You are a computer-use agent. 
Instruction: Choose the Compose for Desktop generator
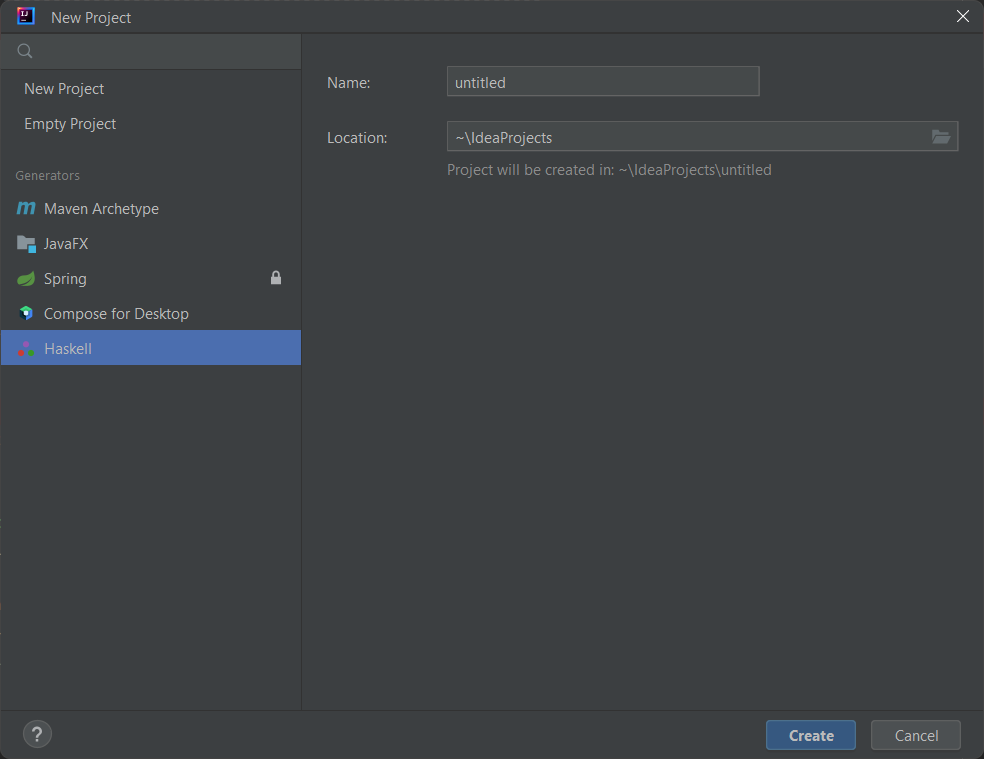[151, 314]
